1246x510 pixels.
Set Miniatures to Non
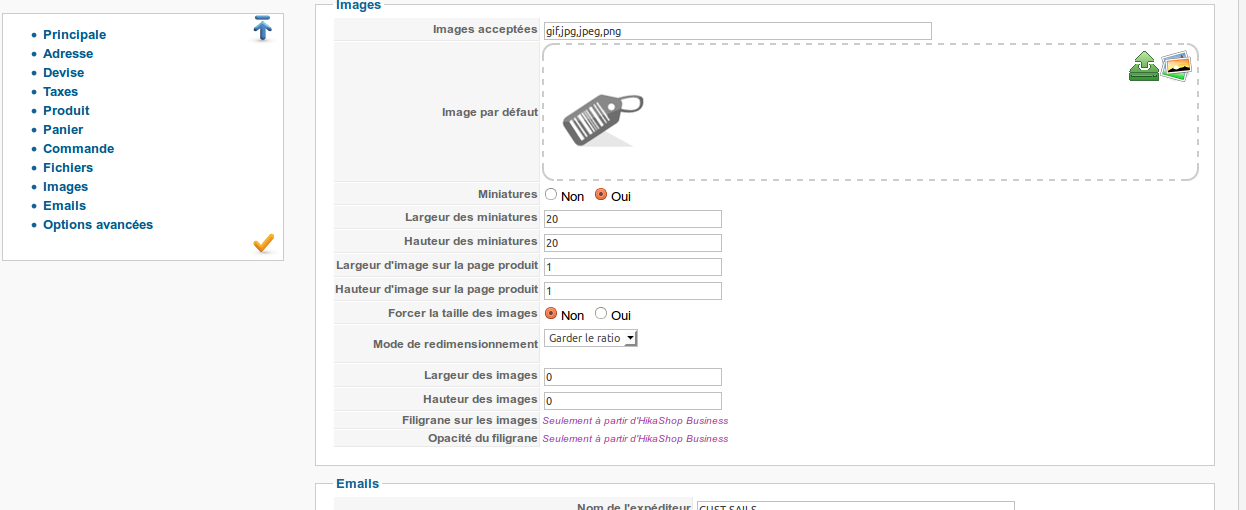pos(551,195)
